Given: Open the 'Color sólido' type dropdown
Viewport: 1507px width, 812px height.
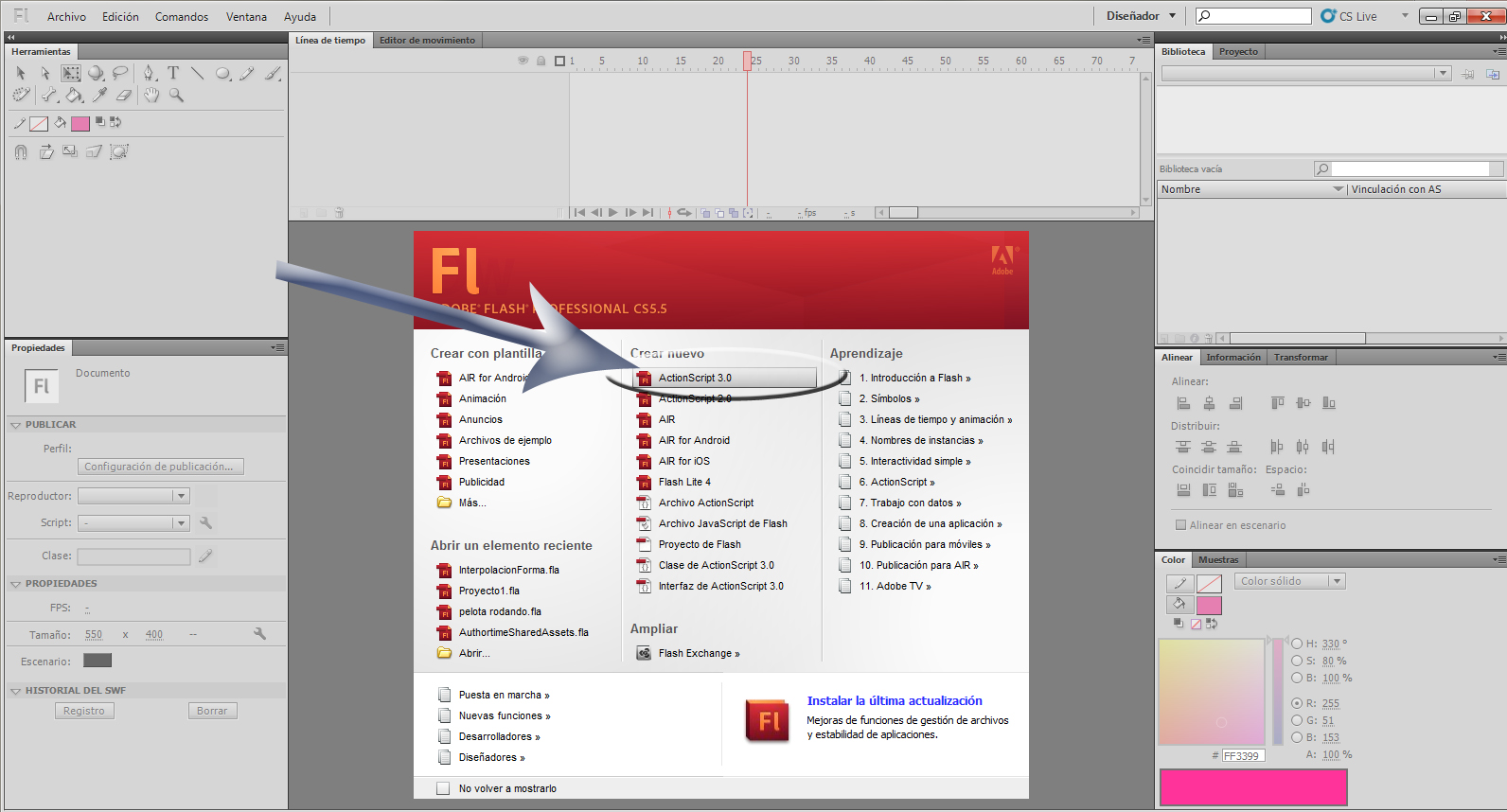Looking at the screenshot, I should click(x=1289, y=581).
